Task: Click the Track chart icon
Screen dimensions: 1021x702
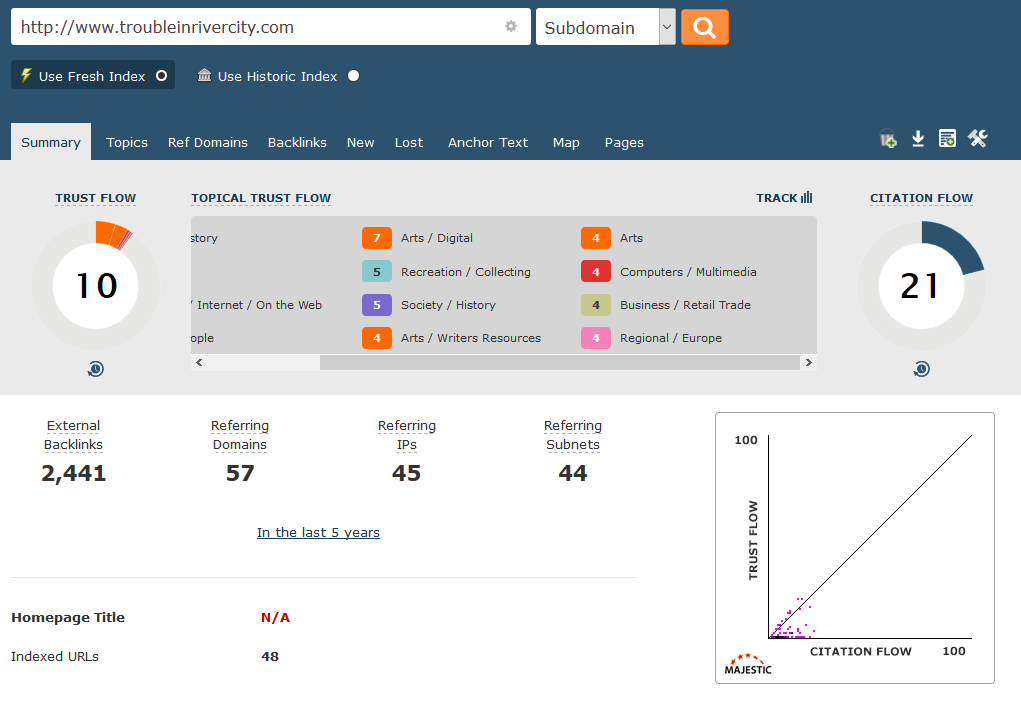Action: click(806, 198)
